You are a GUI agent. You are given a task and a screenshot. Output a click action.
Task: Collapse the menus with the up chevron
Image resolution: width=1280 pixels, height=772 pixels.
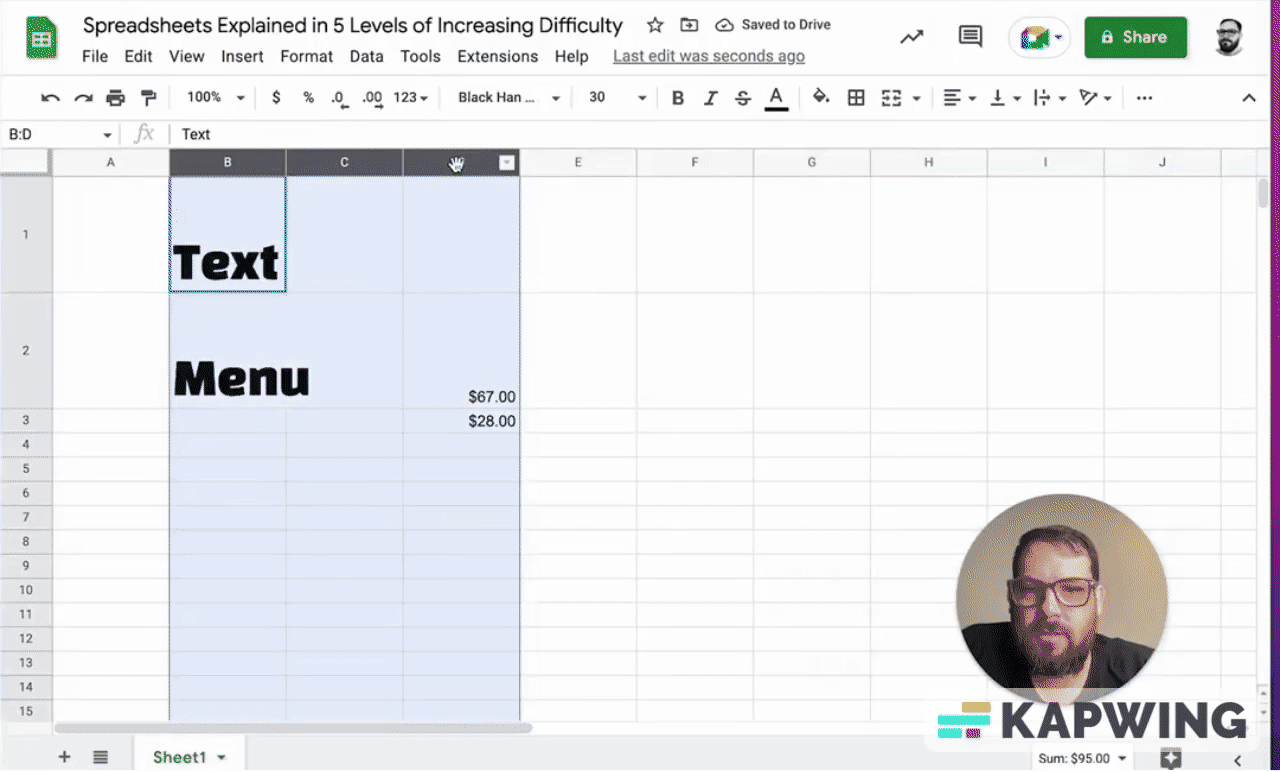click(1249, 98)
